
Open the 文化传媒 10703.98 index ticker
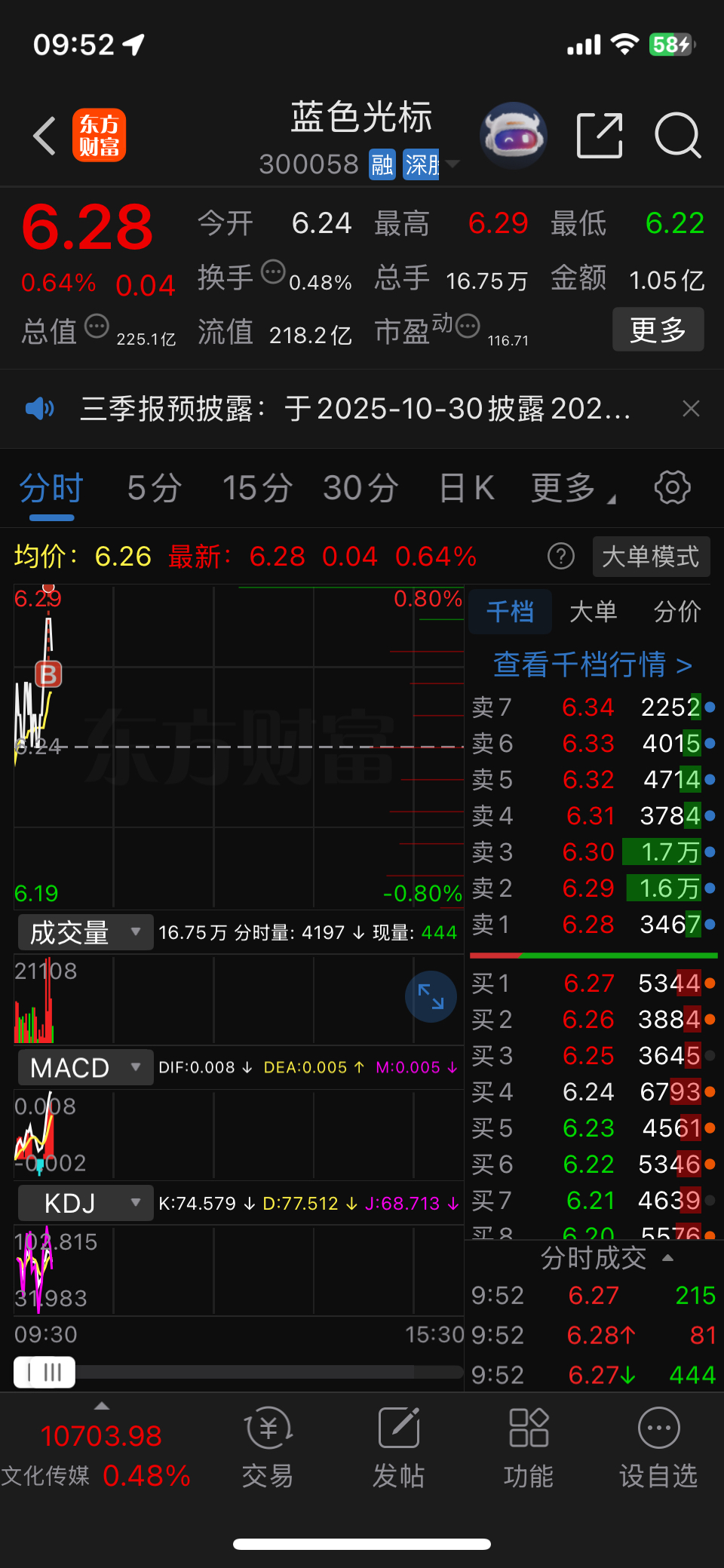pyautogui.click(x=97, y=1456)
